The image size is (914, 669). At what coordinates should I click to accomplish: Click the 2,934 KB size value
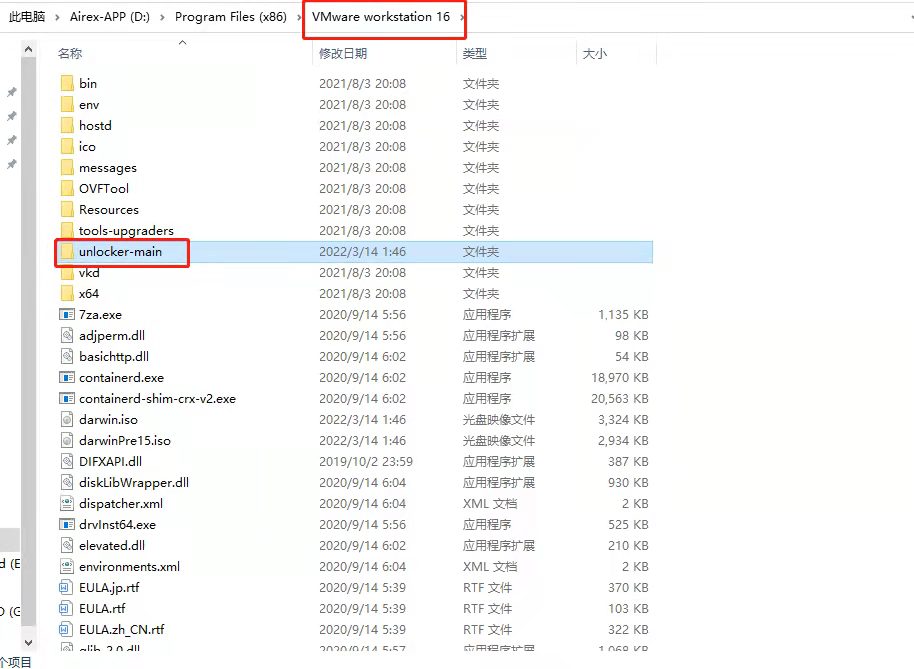tap(623, 441)
